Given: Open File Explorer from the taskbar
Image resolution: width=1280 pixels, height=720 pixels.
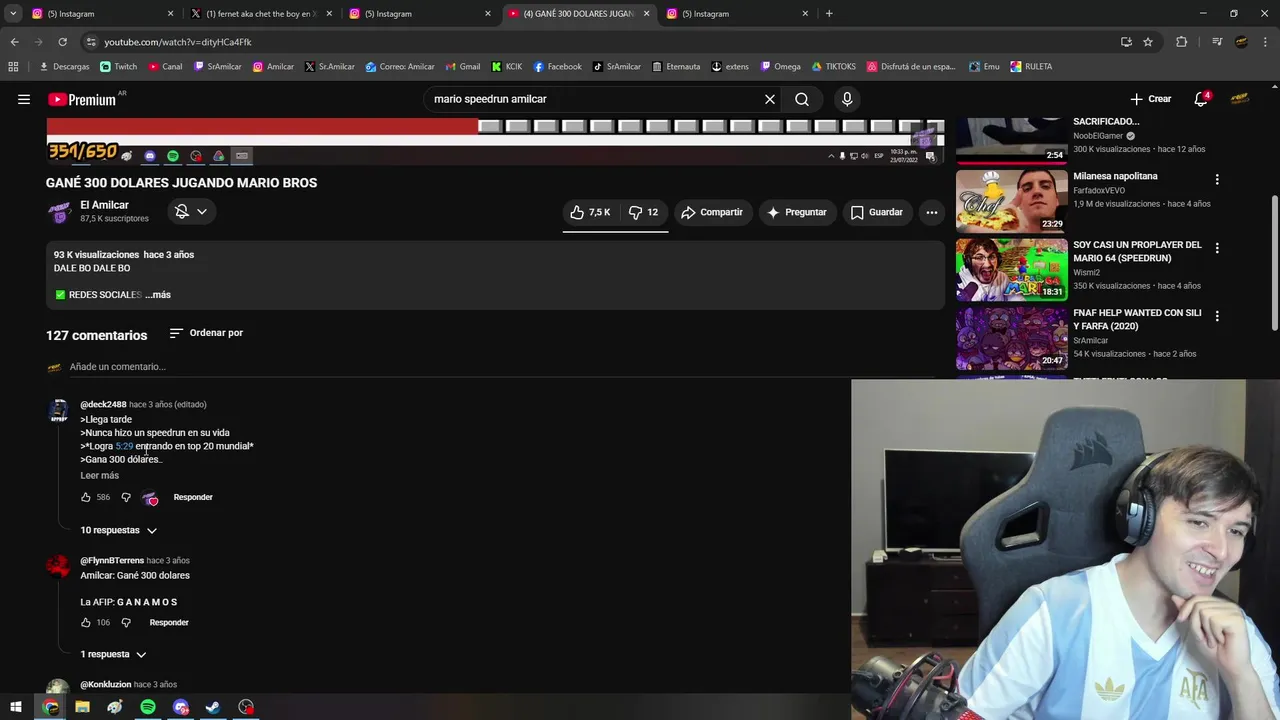Looking at the screenshot, I should pyautogui.click(x=82, y=707).
